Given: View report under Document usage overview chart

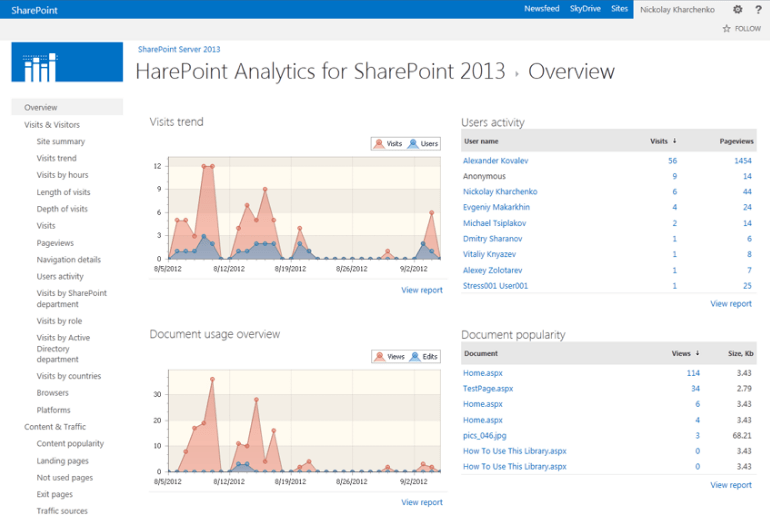Looking at the screenshot, I should point(422,502).
